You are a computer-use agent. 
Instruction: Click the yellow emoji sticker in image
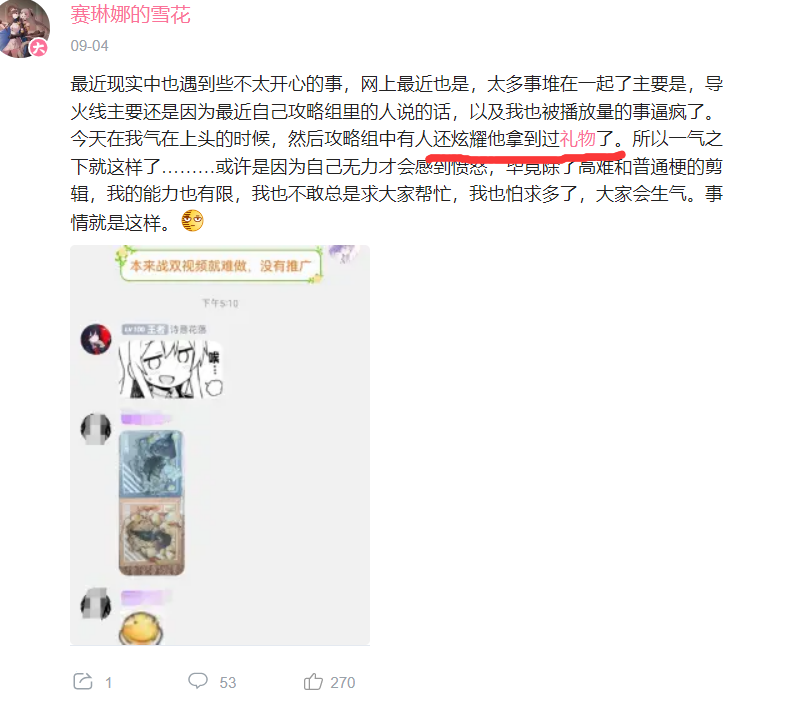(141, 628)
